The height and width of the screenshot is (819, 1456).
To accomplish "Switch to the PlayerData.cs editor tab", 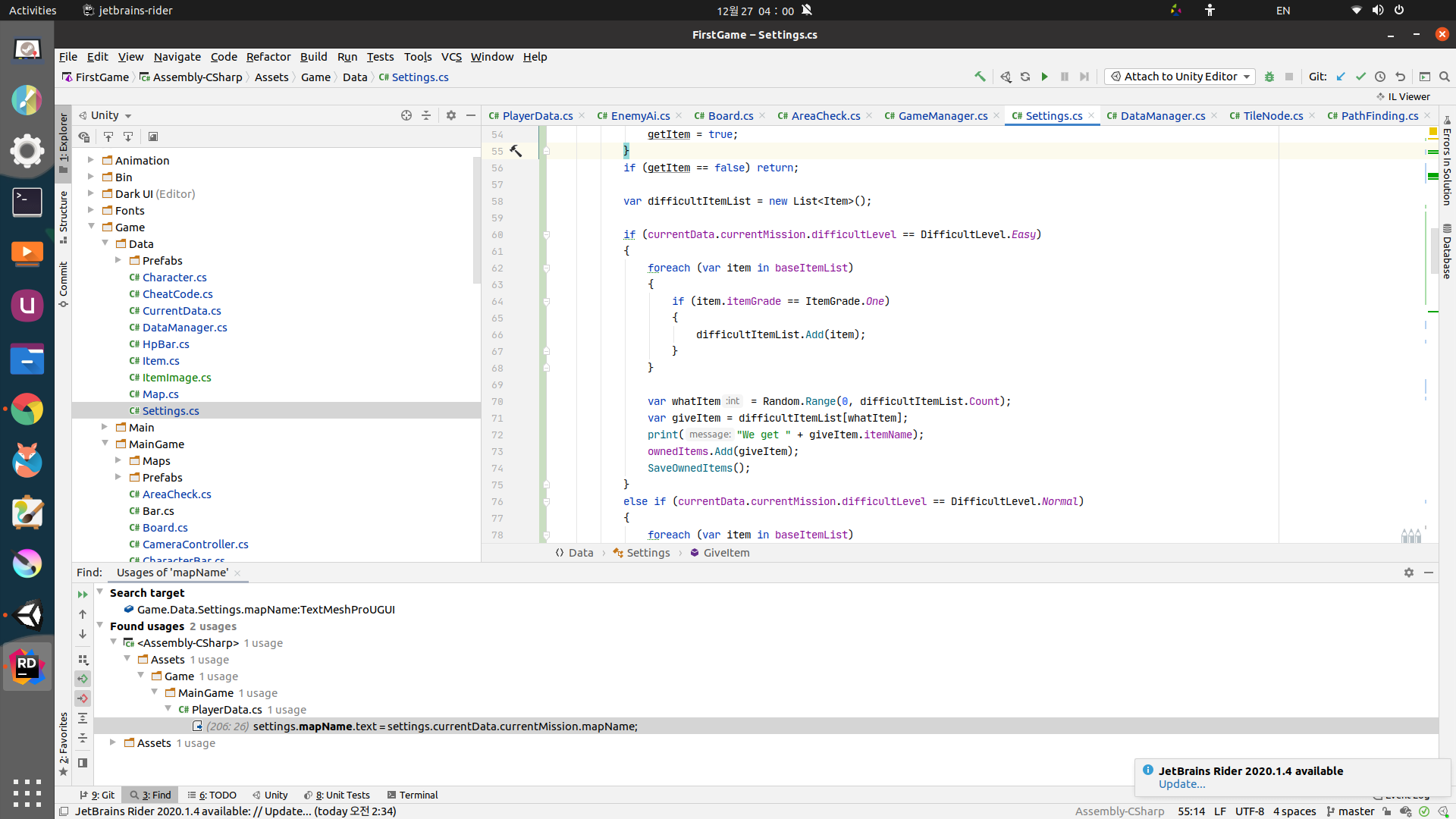I will pyautogui.click(x=538, y=115).
